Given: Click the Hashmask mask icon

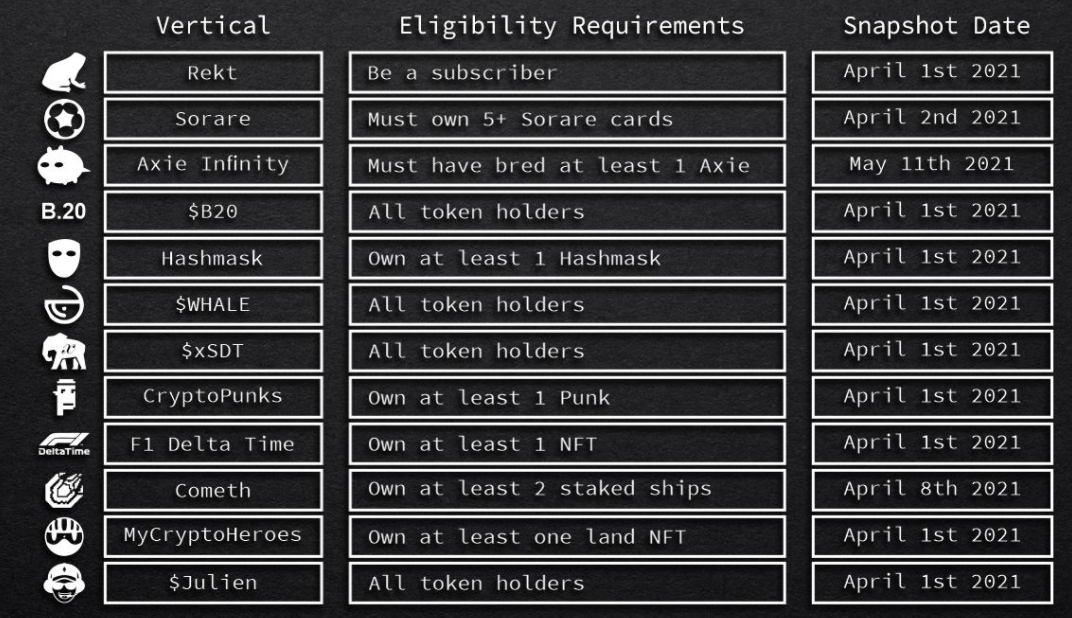Looking at the screenshot, I should [64, 258].
